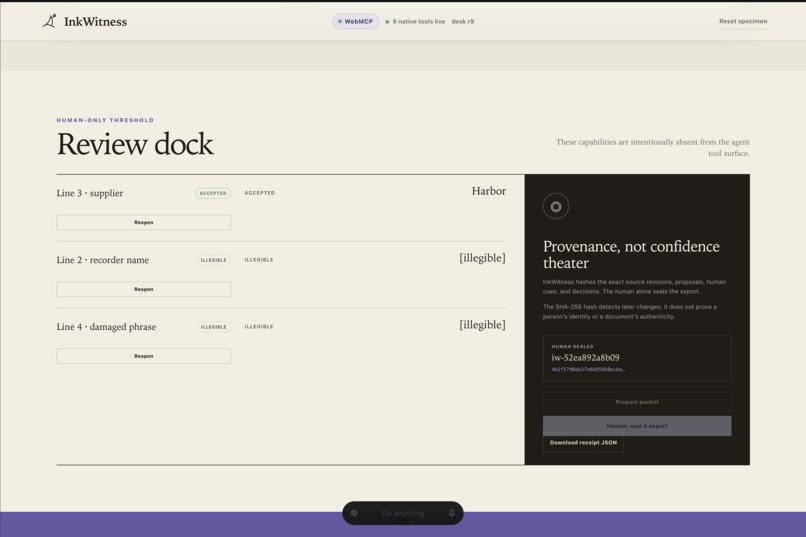This screenshot has height=537, width=806.
Task: Reopen Line 2 recorder name
Action: coord(143,289)
